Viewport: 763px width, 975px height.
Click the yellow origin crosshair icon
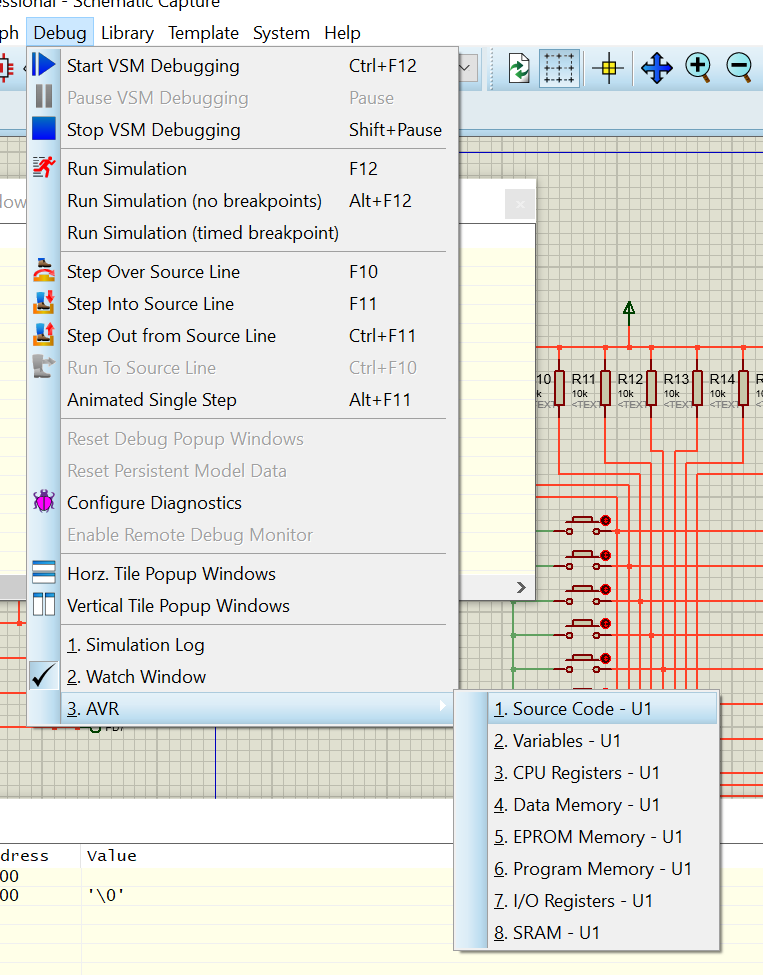tap(608, 68)
